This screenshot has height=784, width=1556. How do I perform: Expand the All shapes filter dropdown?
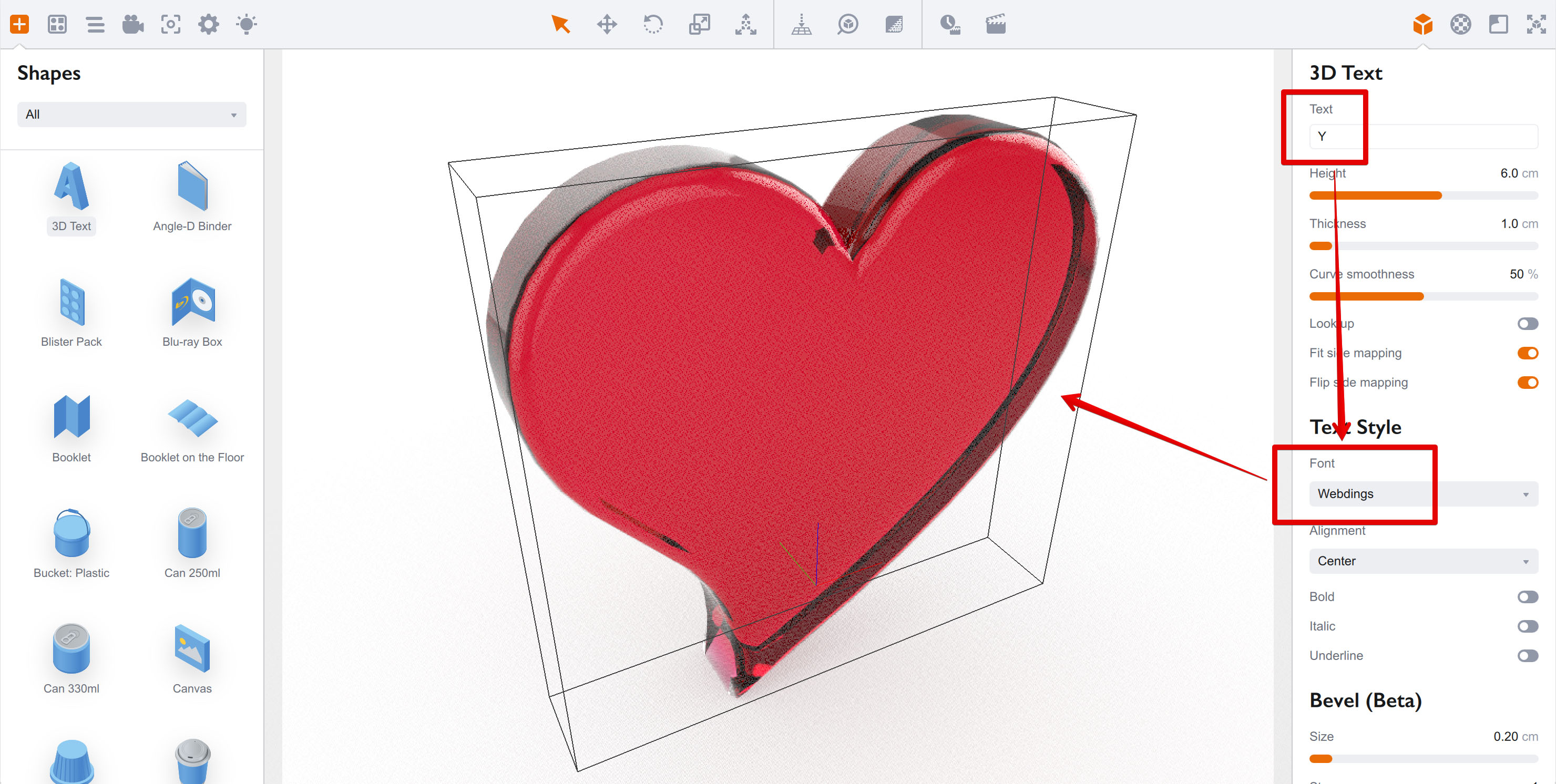(131, 114)
